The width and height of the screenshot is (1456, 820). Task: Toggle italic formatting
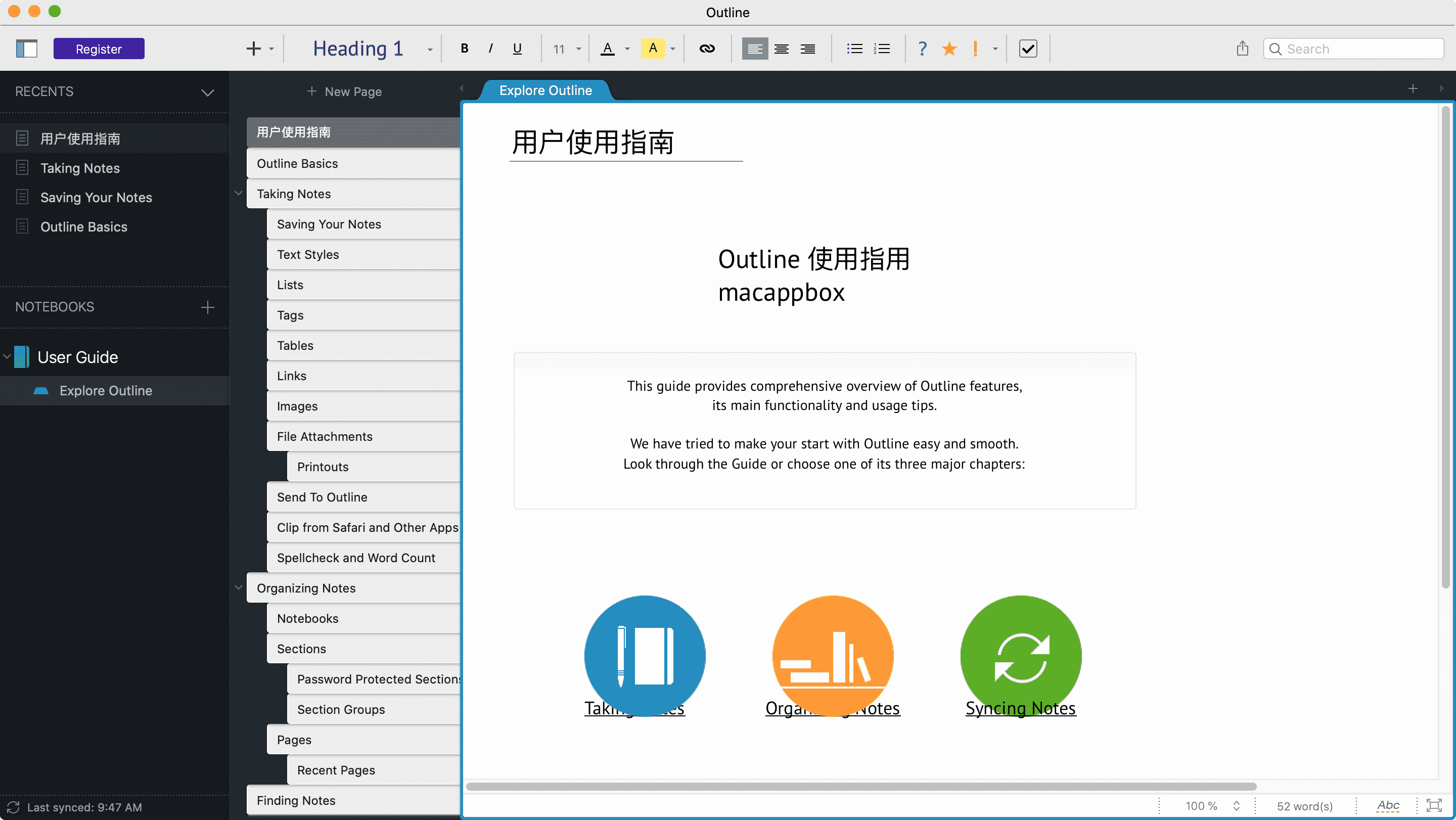pos(490,49)
